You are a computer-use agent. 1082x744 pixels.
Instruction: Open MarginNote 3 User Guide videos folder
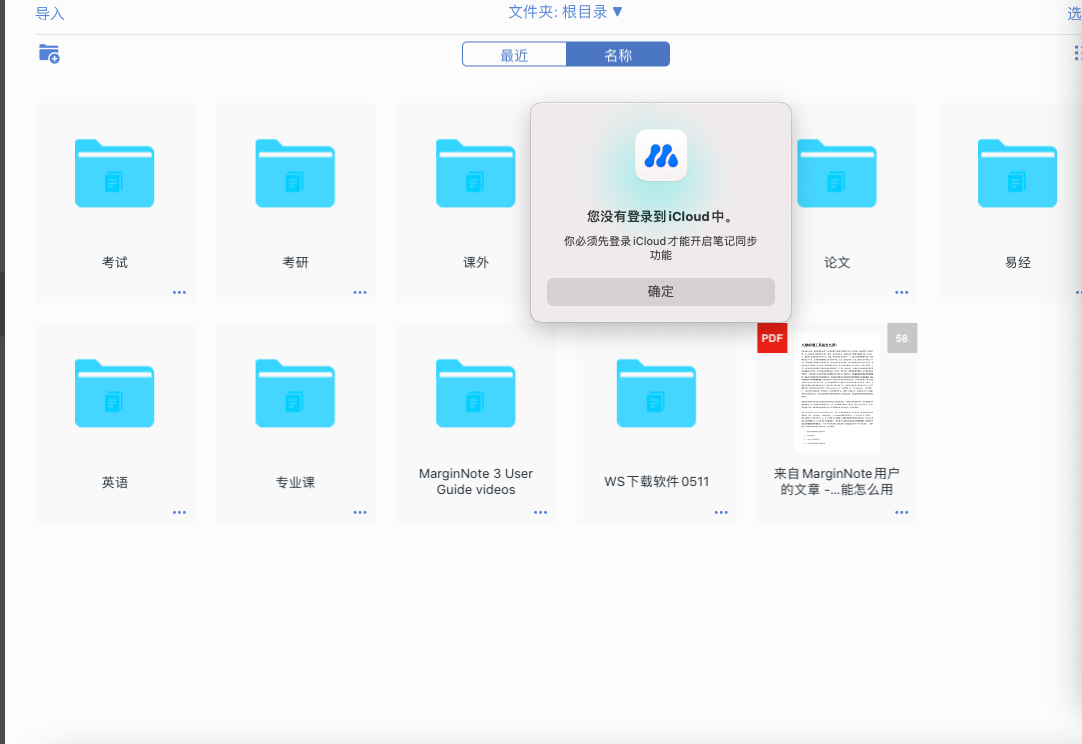click(x=475, y=393)
